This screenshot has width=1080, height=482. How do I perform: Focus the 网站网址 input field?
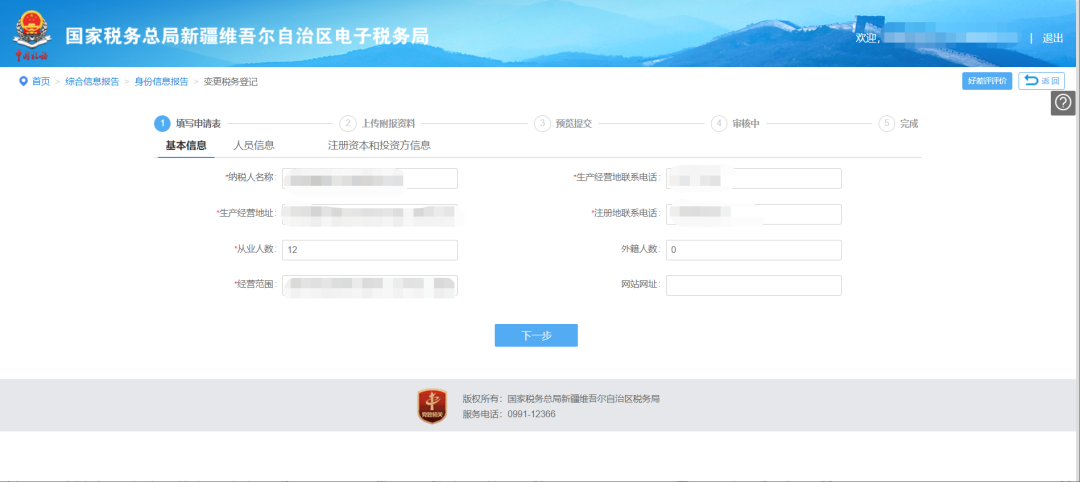(753, 286)
